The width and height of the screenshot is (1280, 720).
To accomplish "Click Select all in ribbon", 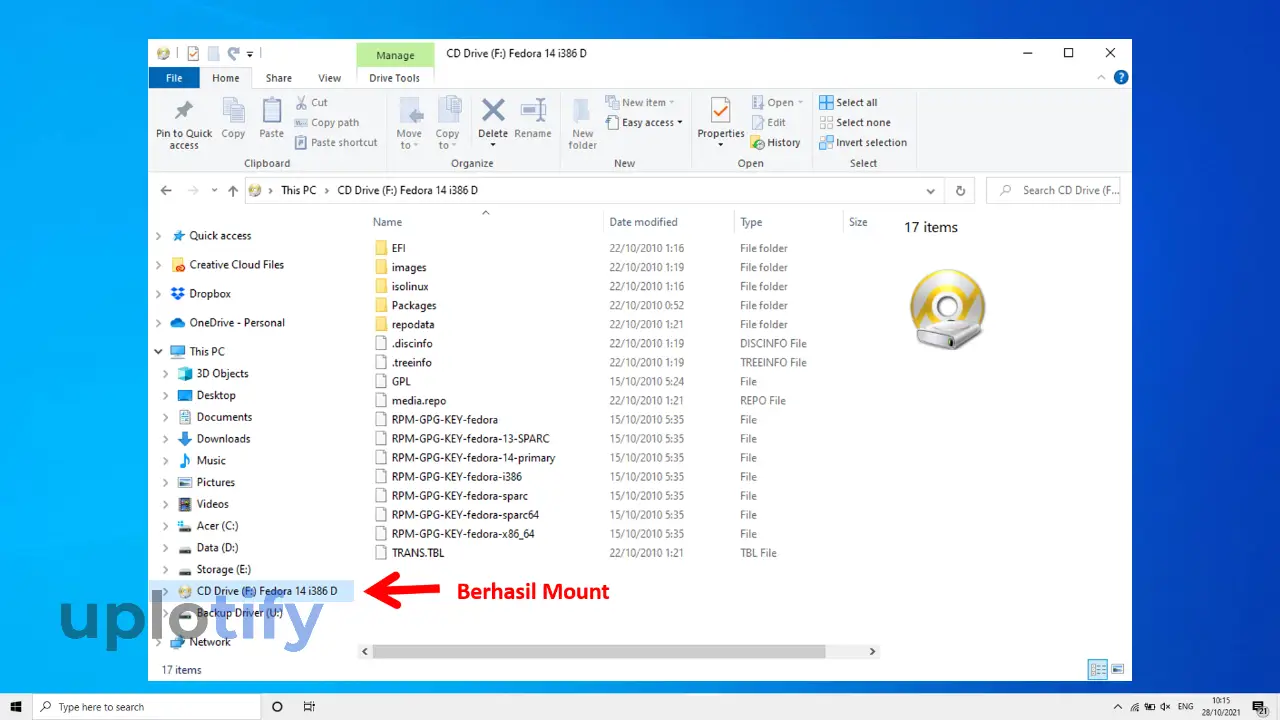I will tap(848, 102).
